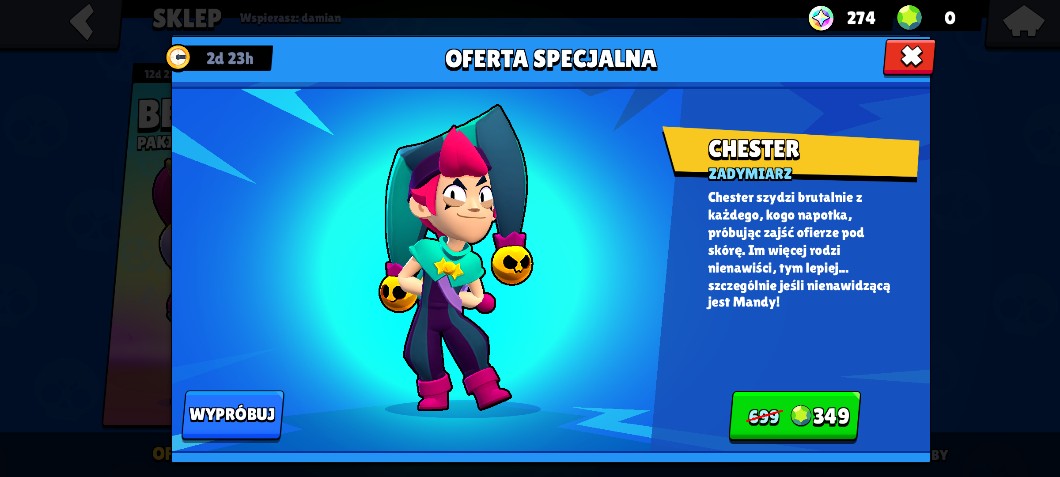Buy Chester for 349 gems
Screen dimensions: 1060x477
point(795,416)
